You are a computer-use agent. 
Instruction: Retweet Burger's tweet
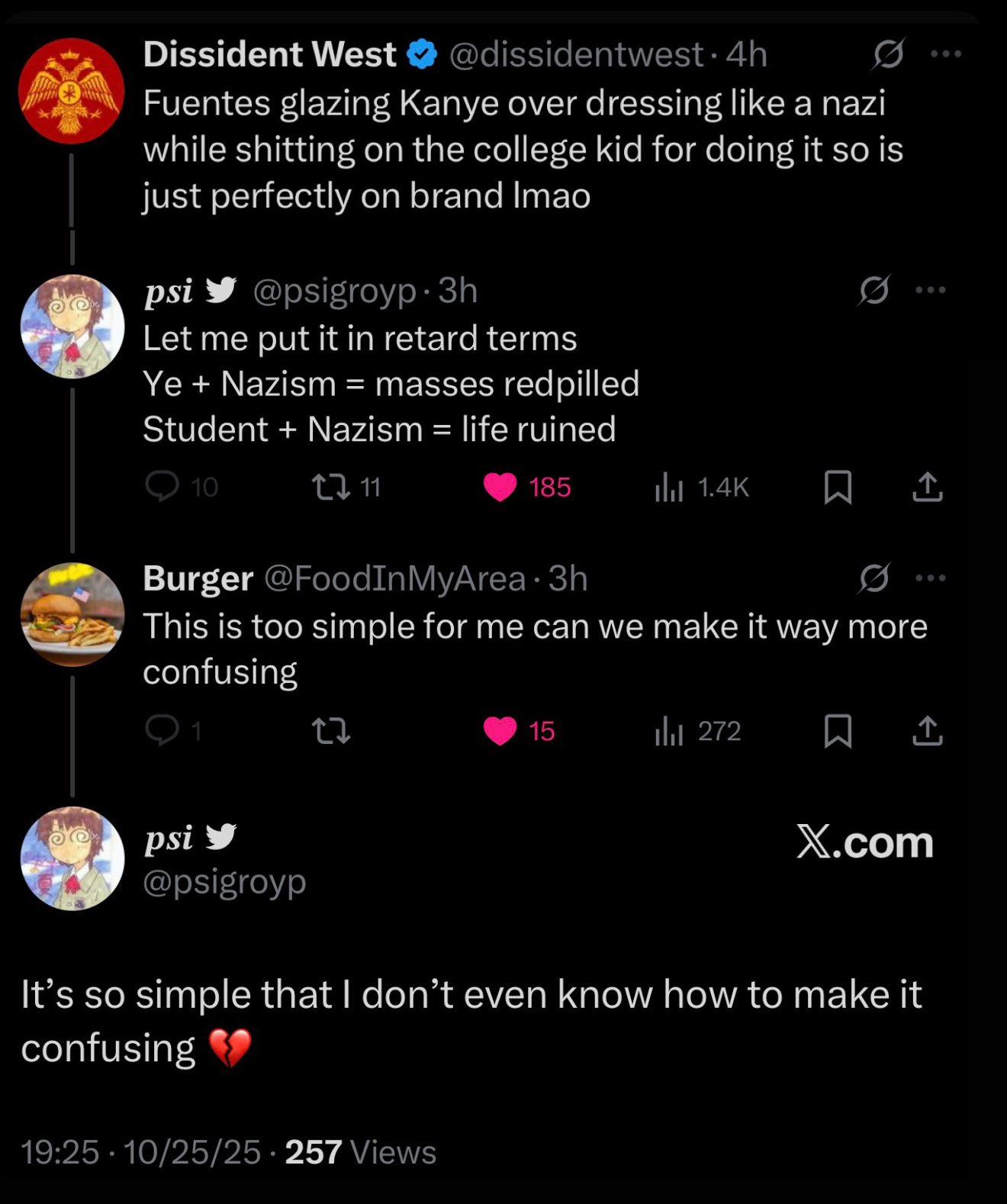click(x=332, y=731)
